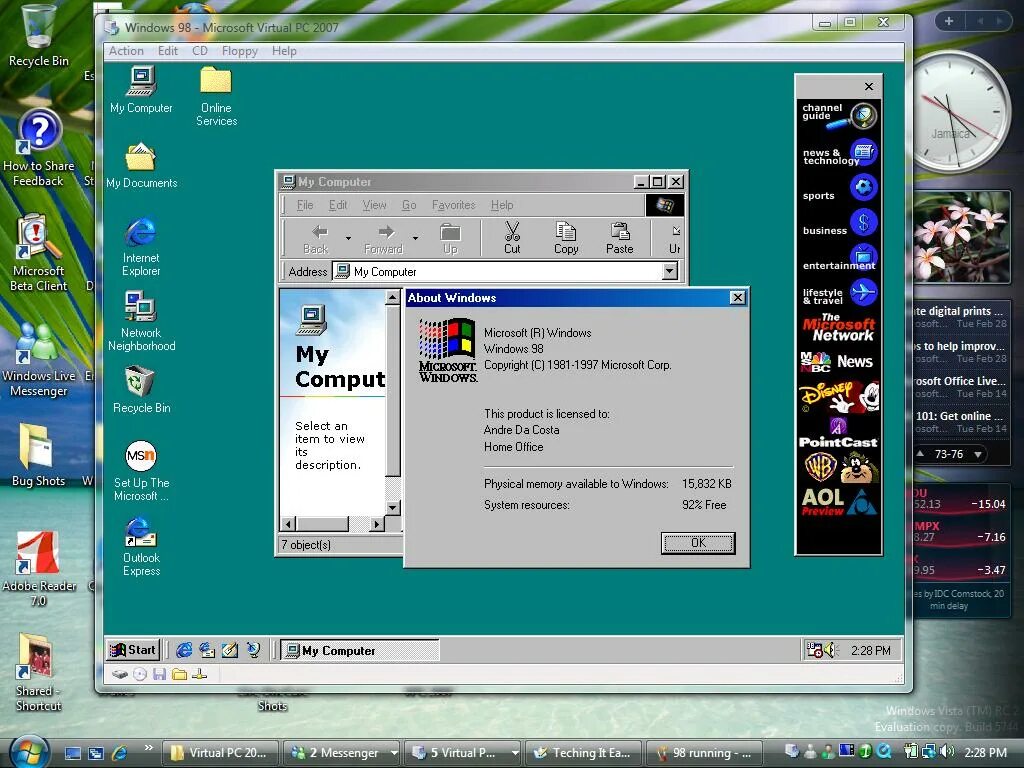Open the entertainment channel
Screen dimensions: 1024x768
(x=839, y=259)
